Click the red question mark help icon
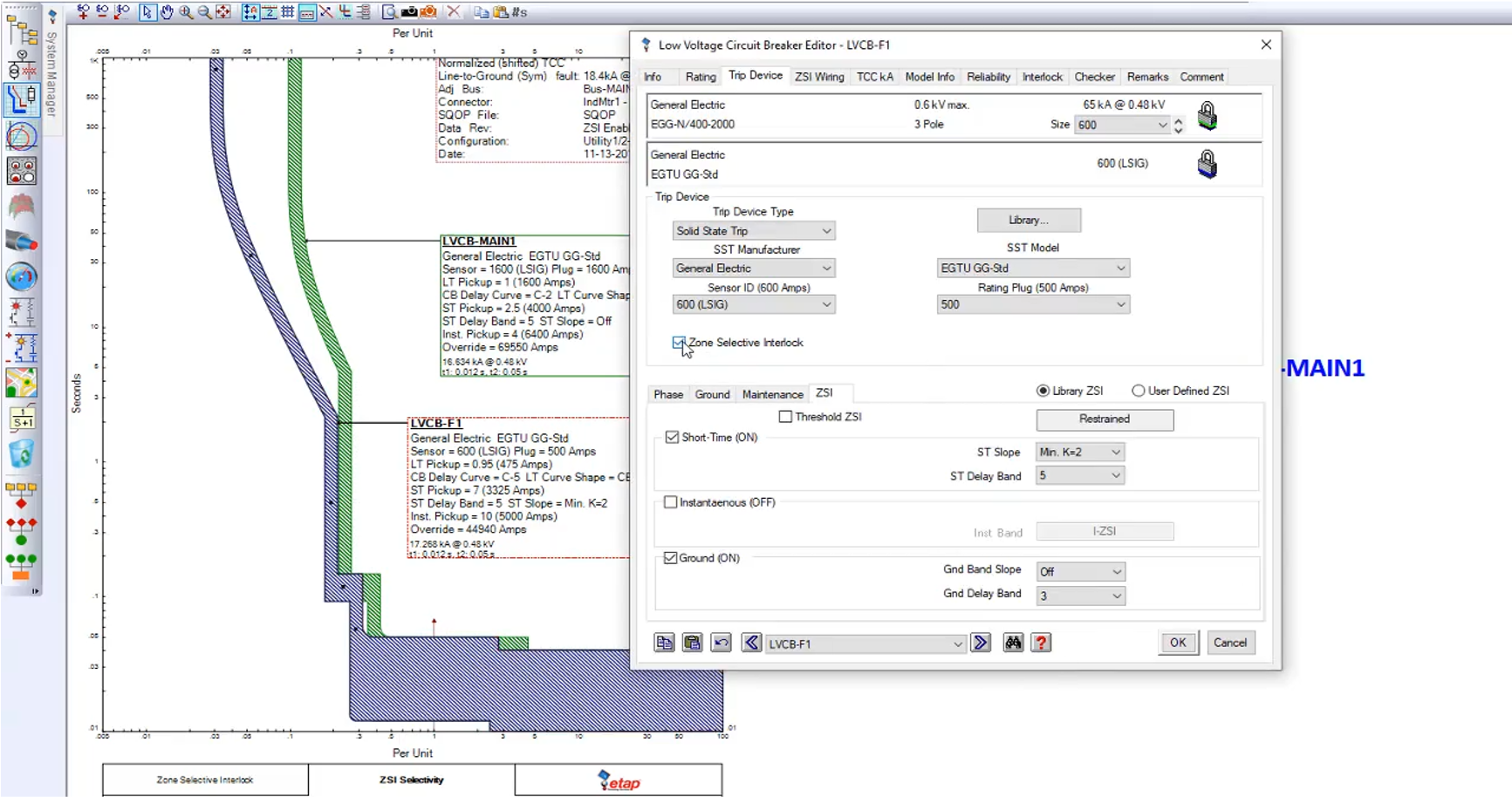This screenshot has width=1512, height=797. 1041,643
